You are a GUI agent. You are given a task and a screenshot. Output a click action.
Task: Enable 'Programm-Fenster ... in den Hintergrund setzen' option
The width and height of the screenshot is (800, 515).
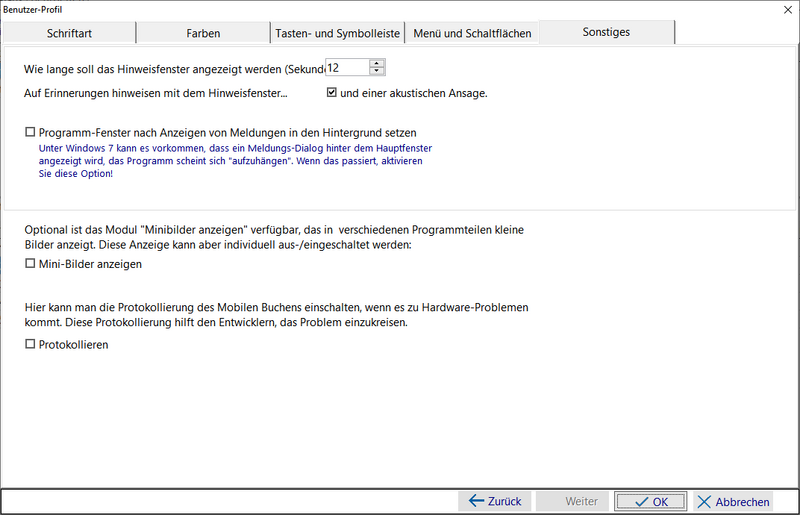pyautogui.click(x=30, y=132)
